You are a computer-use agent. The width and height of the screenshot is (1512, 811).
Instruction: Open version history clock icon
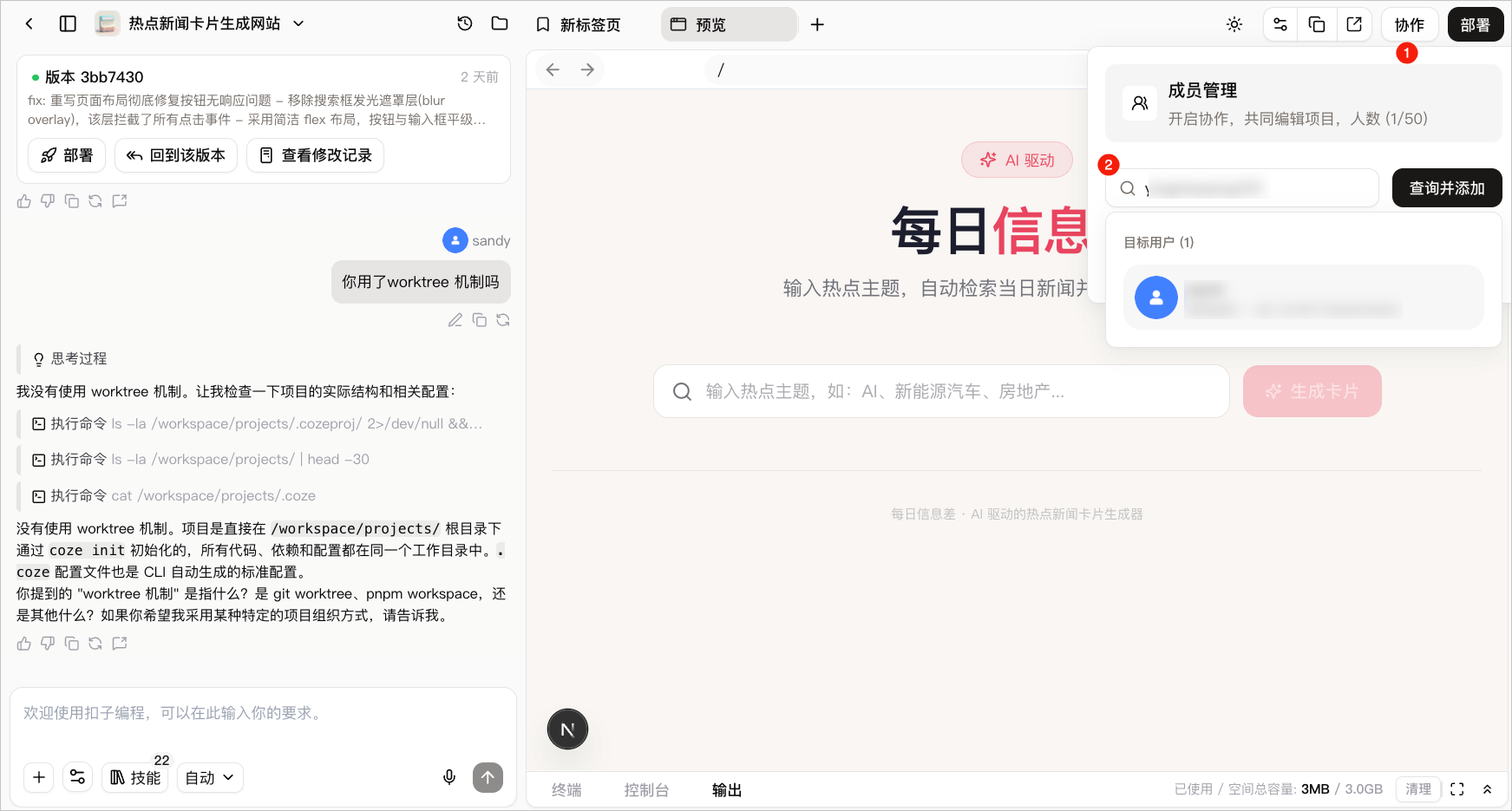tap(465, 23)
